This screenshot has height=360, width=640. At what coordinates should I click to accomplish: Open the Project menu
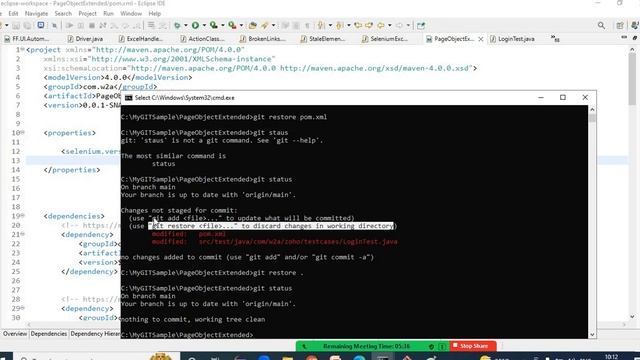tap(88, 13)
